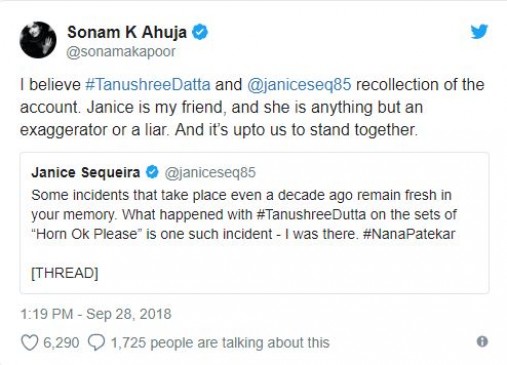Open the [THREAD] text in quoted tweet
Viewport: 507px width, 365px height.
click(65, 273)
